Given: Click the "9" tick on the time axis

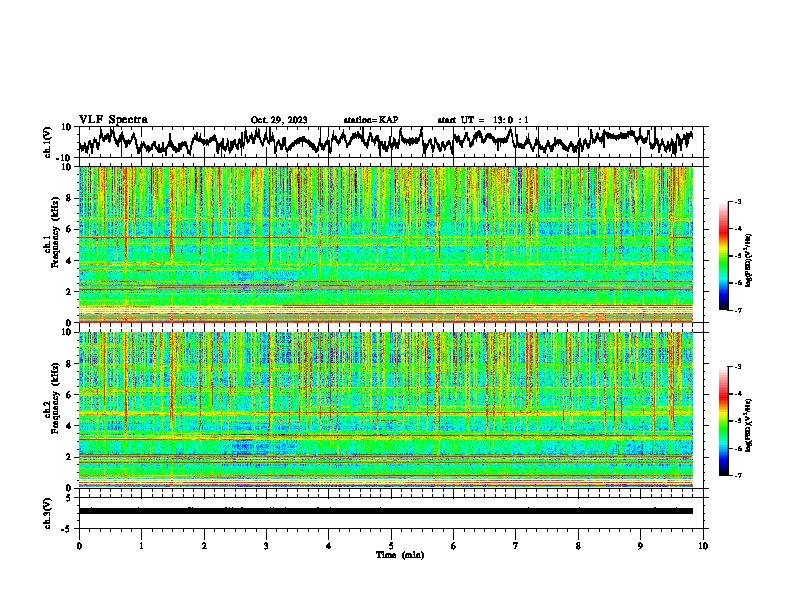Looking at the screenshot, I should [x=640, y=546].
